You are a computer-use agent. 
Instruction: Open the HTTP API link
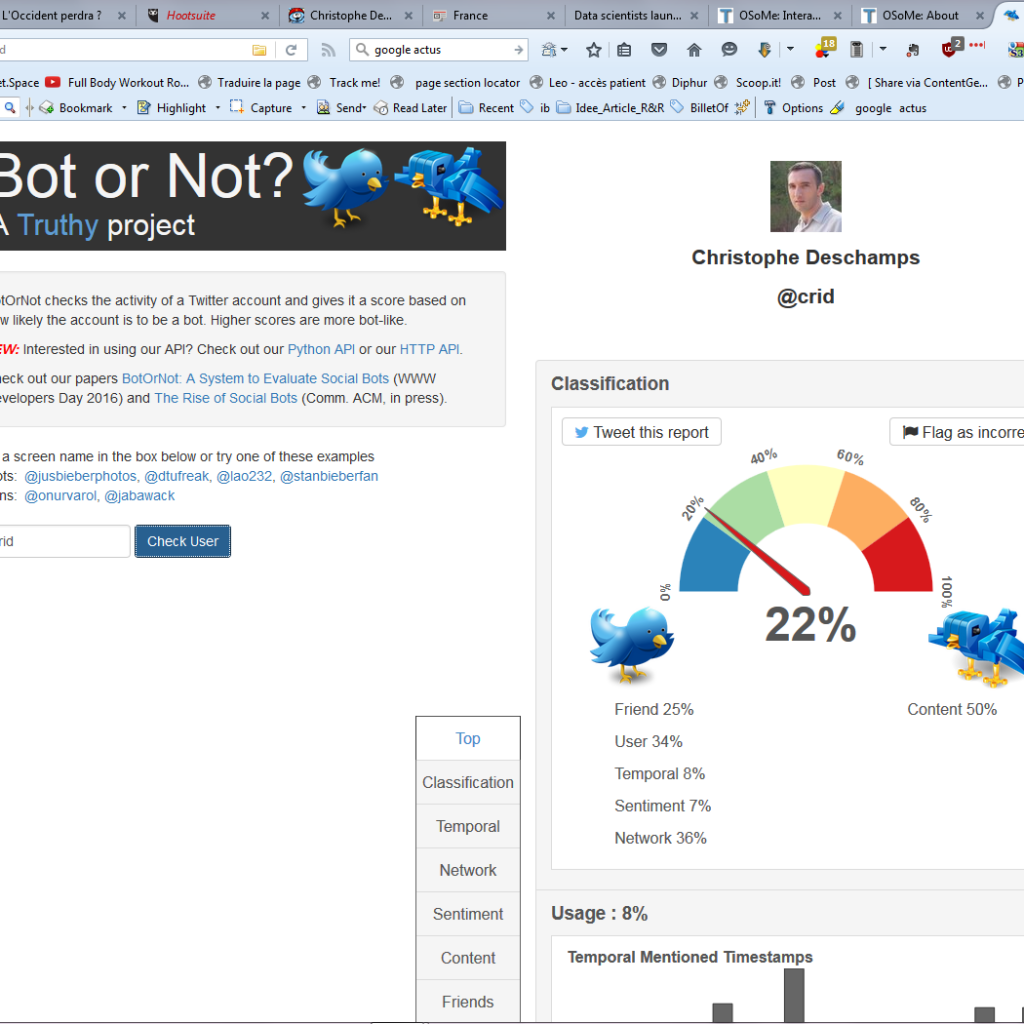[x=430, y=349]
